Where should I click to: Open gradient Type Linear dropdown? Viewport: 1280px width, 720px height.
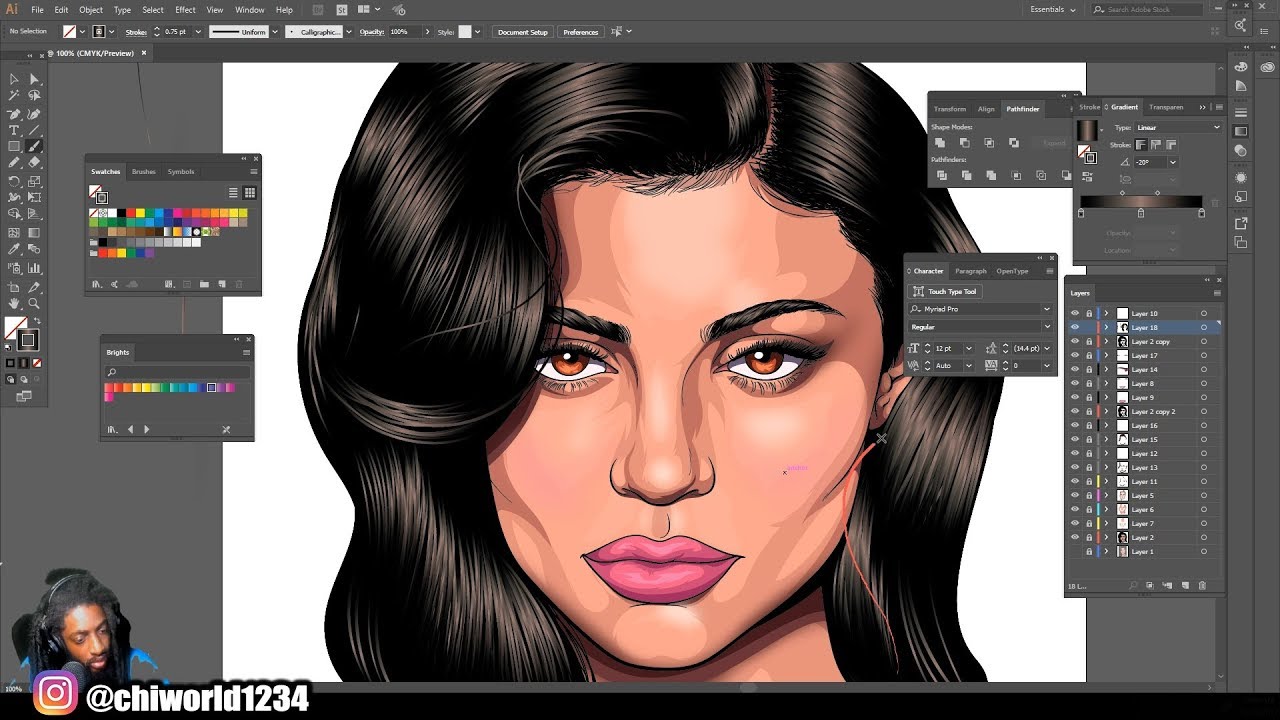[1177, 127]
